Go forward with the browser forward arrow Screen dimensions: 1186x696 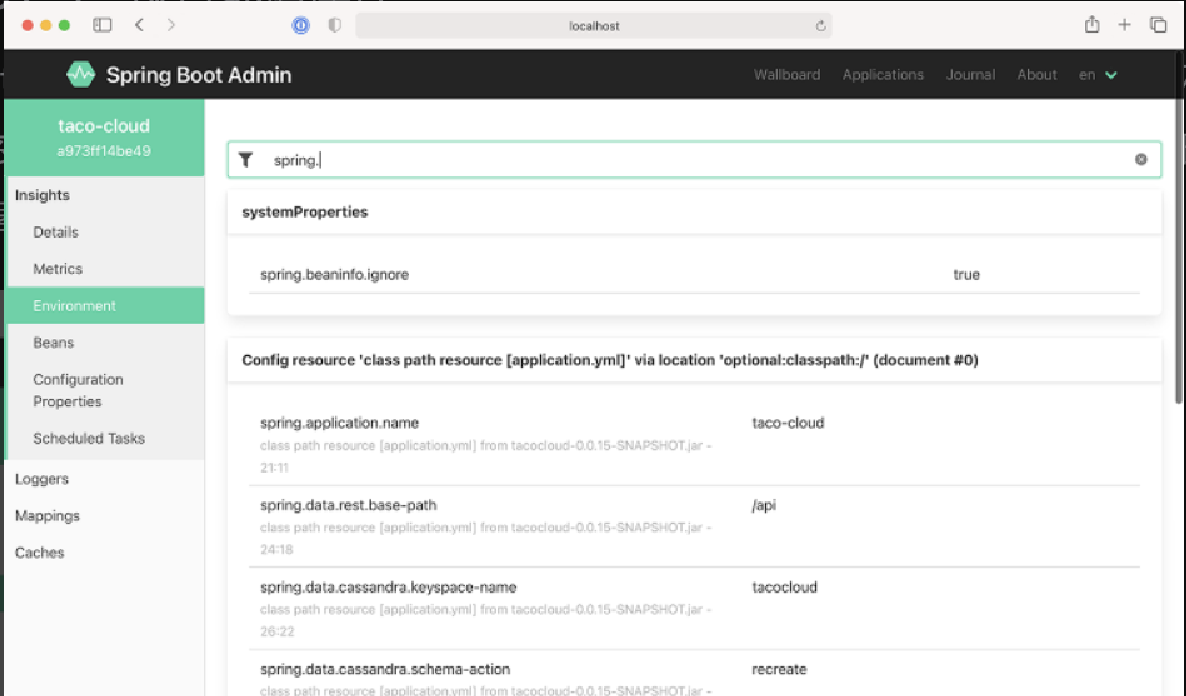172,25
